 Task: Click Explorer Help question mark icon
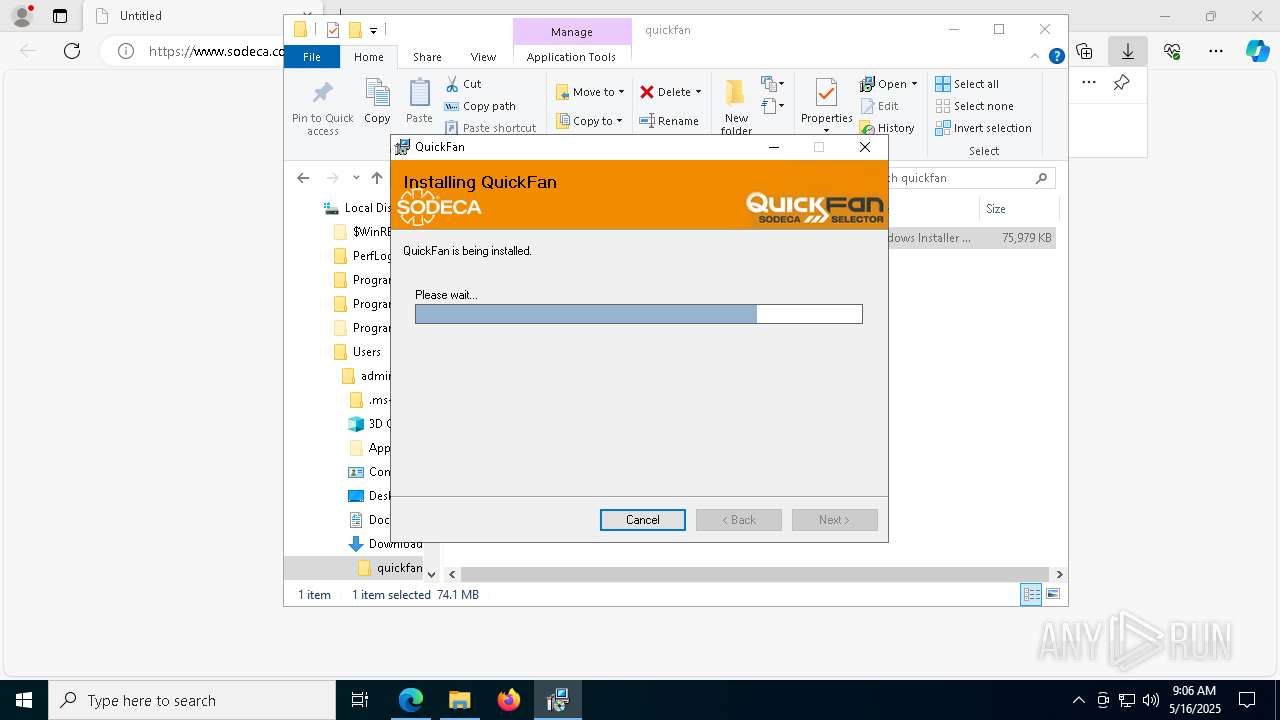tap(1056, 57)
